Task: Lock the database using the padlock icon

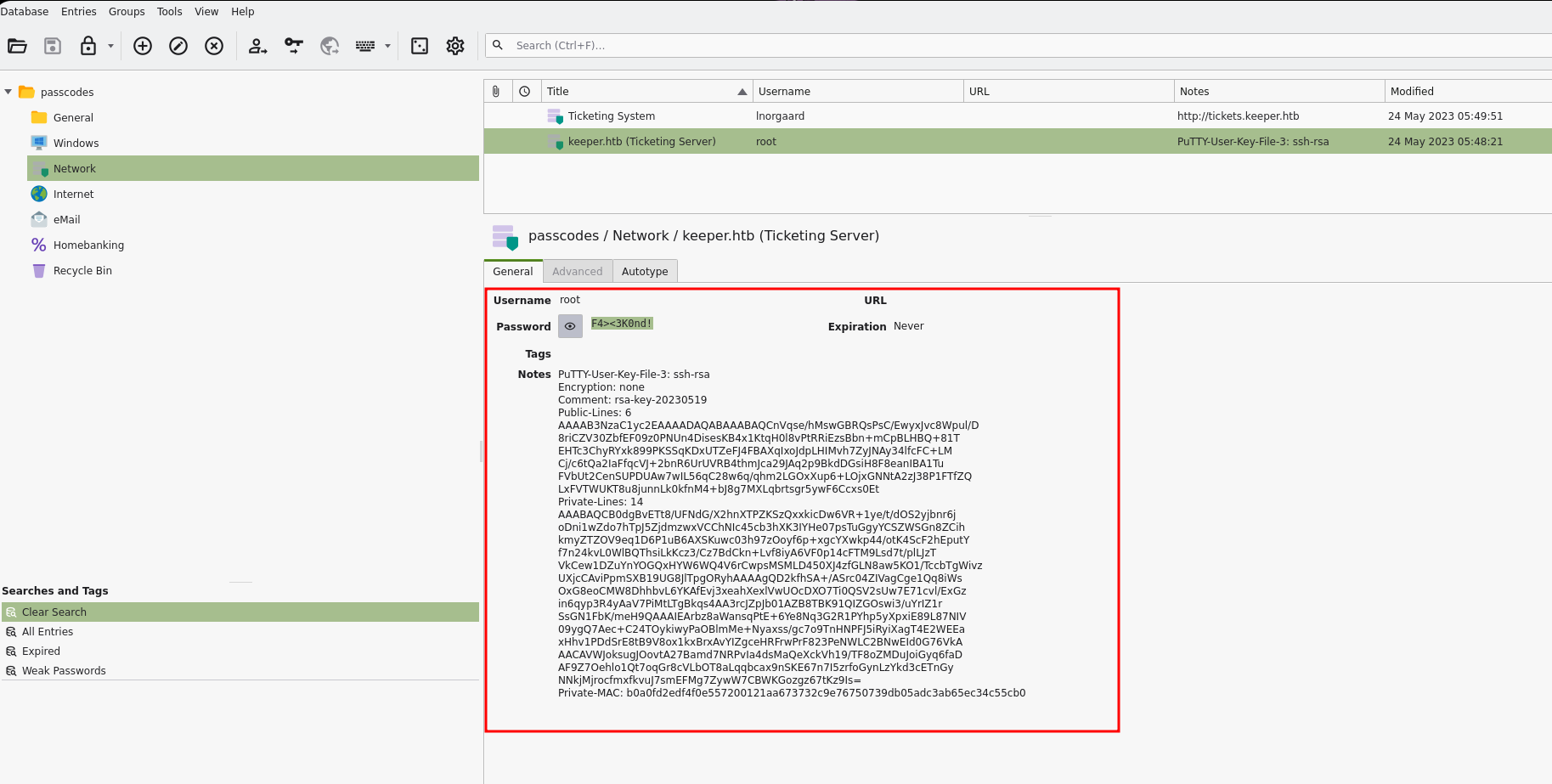Action: click(x=87, y=46)
